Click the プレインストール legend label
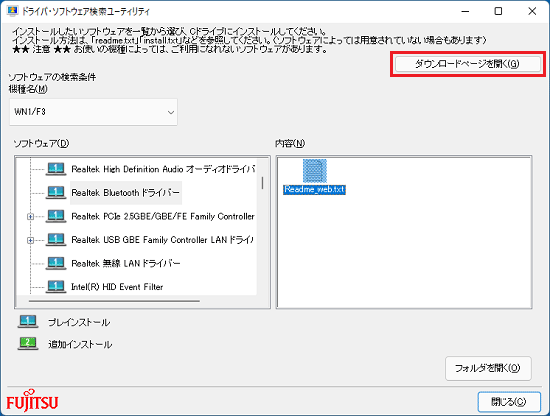 [x=79, y=322]
